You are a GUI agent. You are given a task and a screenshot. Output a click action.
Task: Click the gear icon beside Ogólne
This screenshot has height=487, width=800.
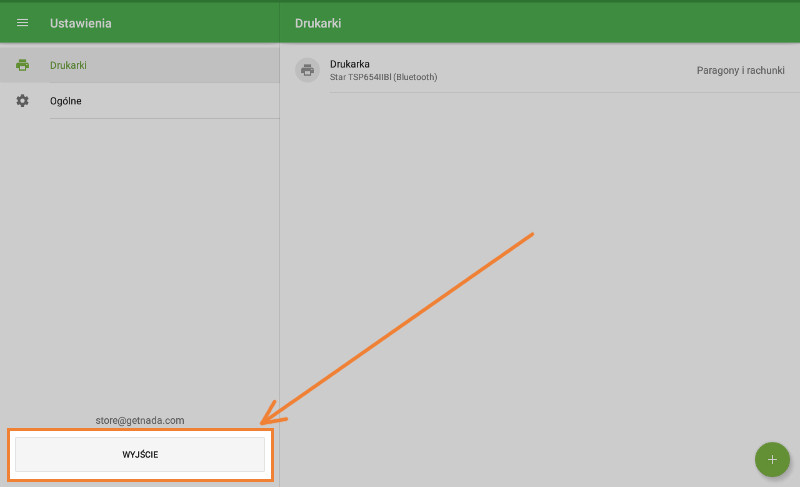tap(22, 100)
